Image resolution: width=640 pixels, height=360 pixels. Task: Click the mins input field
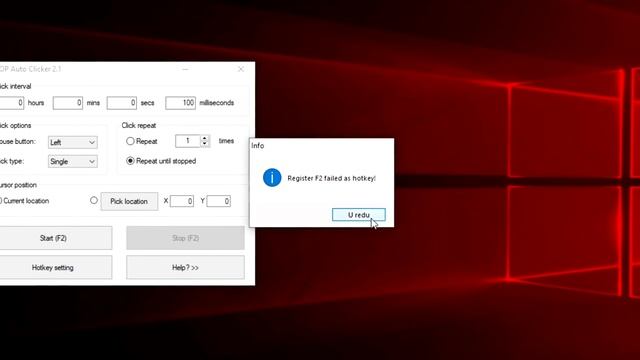[68, 103]
